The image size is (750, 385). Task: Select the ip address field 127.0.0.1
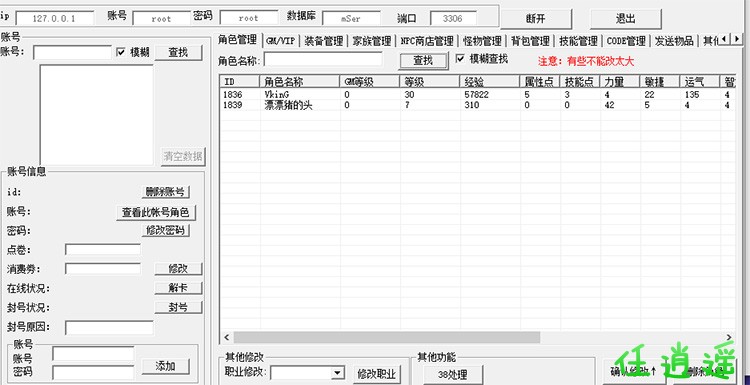(x=55, y=19)
